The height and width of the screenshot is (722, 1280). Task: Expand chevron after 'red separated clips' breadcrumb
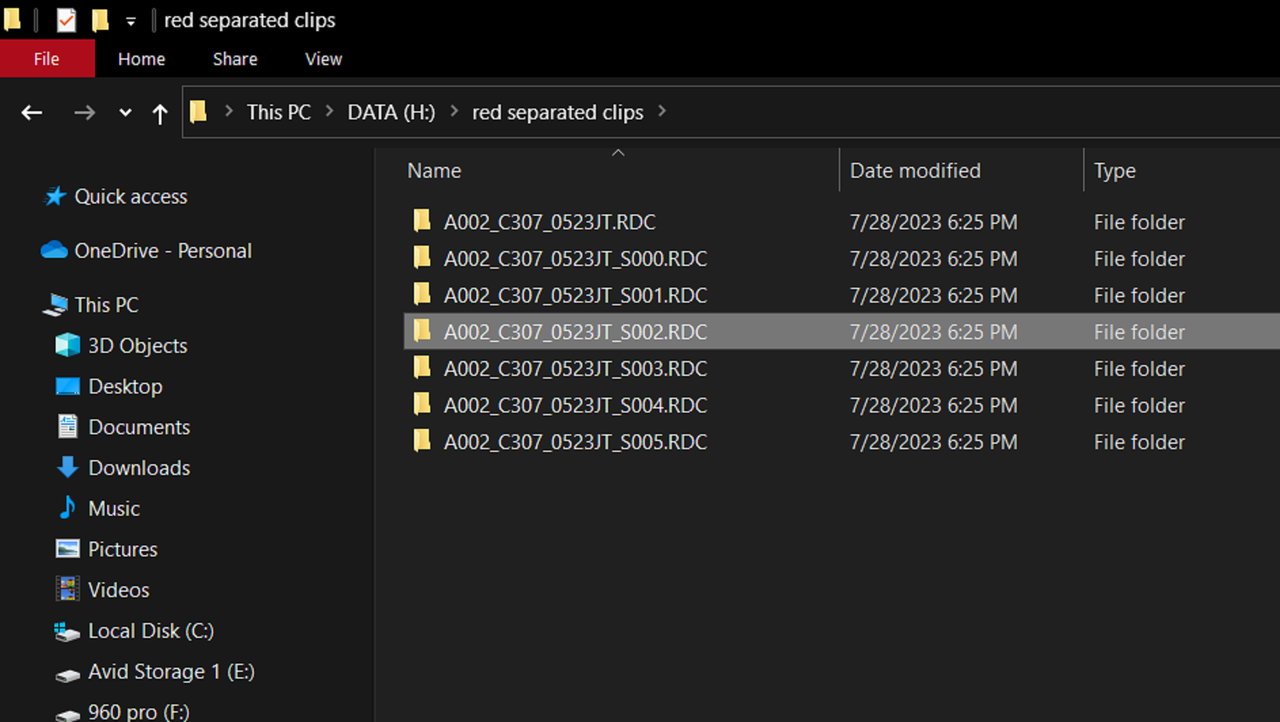click(x=662, y=112)
